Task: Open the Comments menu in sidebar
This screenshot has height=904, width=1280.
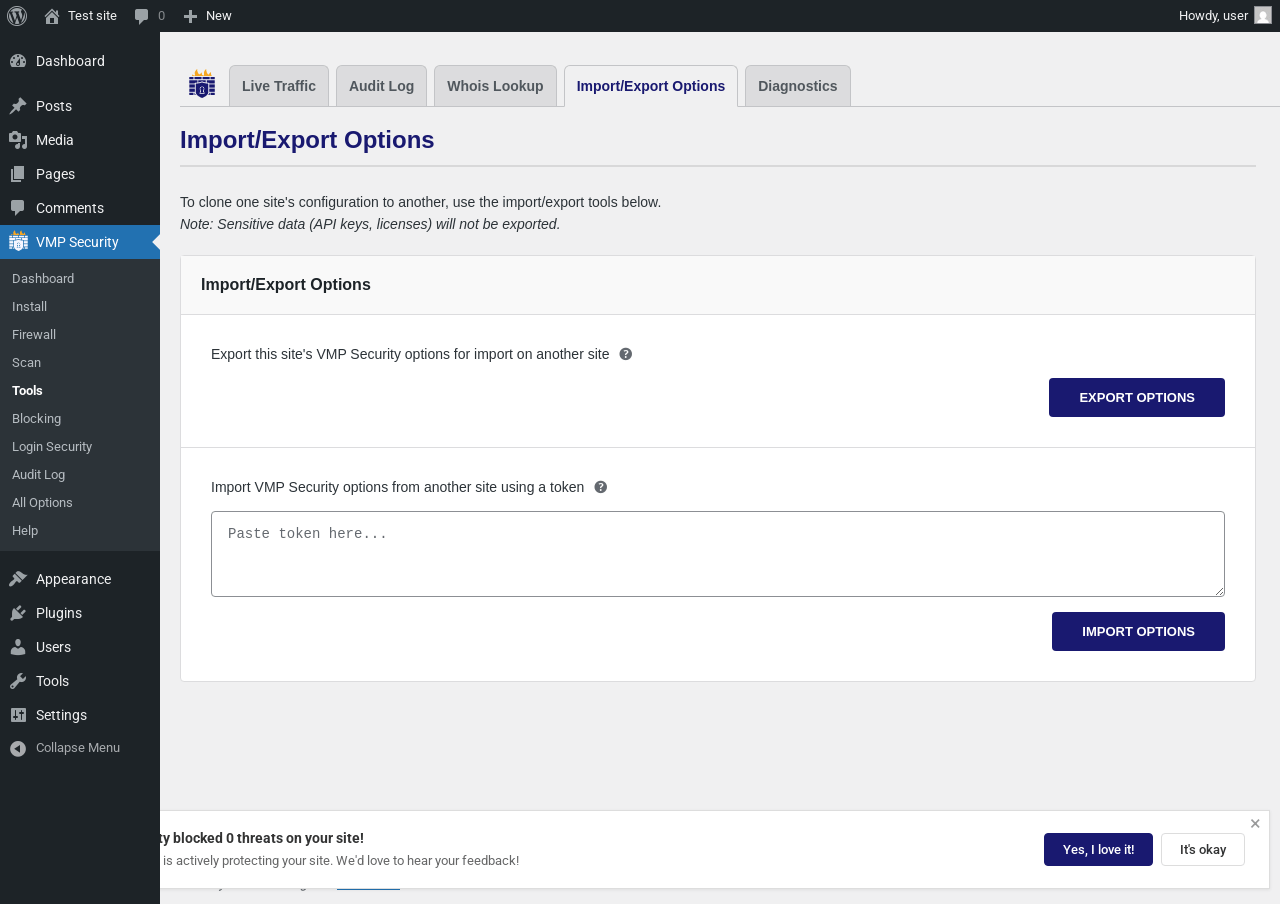Action: tap(80, 208)
